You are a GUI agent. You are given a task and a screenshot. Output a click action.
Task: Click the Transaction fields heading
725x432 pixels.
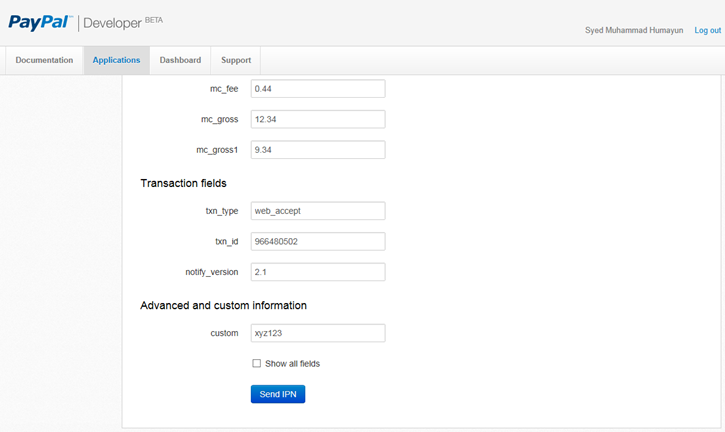coord(183,183)
